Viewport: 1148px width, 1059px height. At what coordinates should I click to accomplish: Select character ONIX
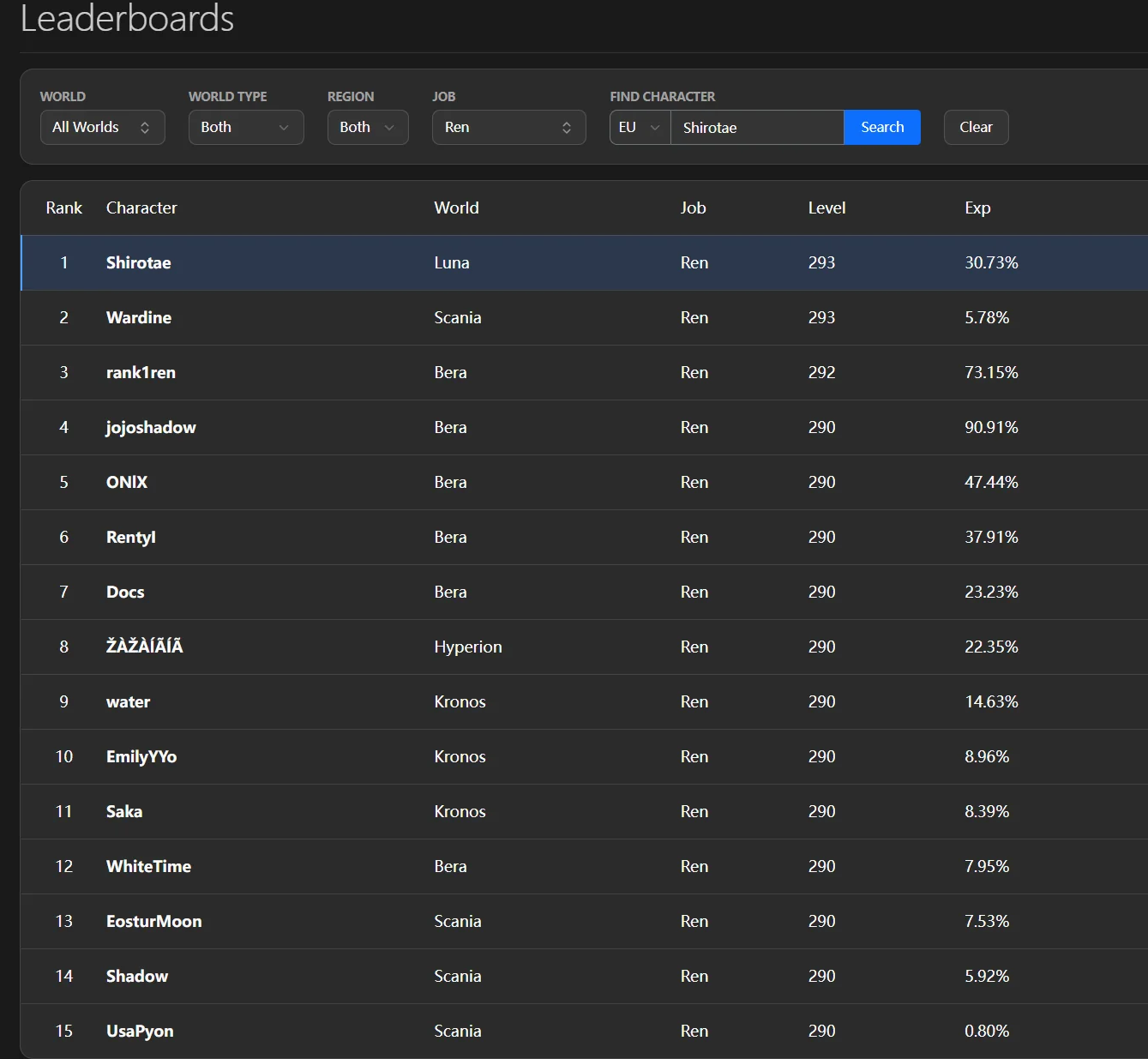click(127, 483)
